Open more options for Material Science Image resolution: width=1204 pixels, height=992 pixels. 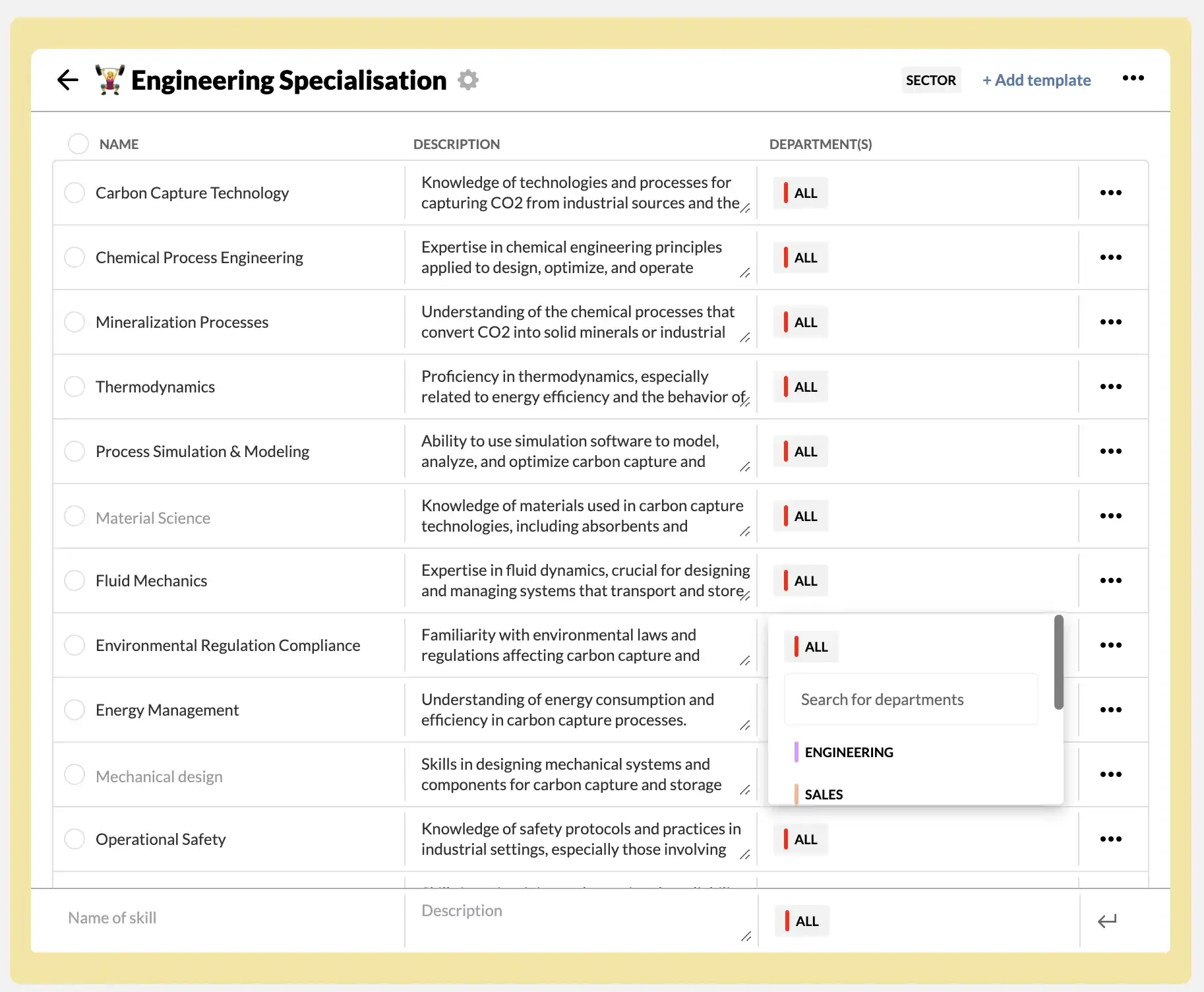point(1111,516)
